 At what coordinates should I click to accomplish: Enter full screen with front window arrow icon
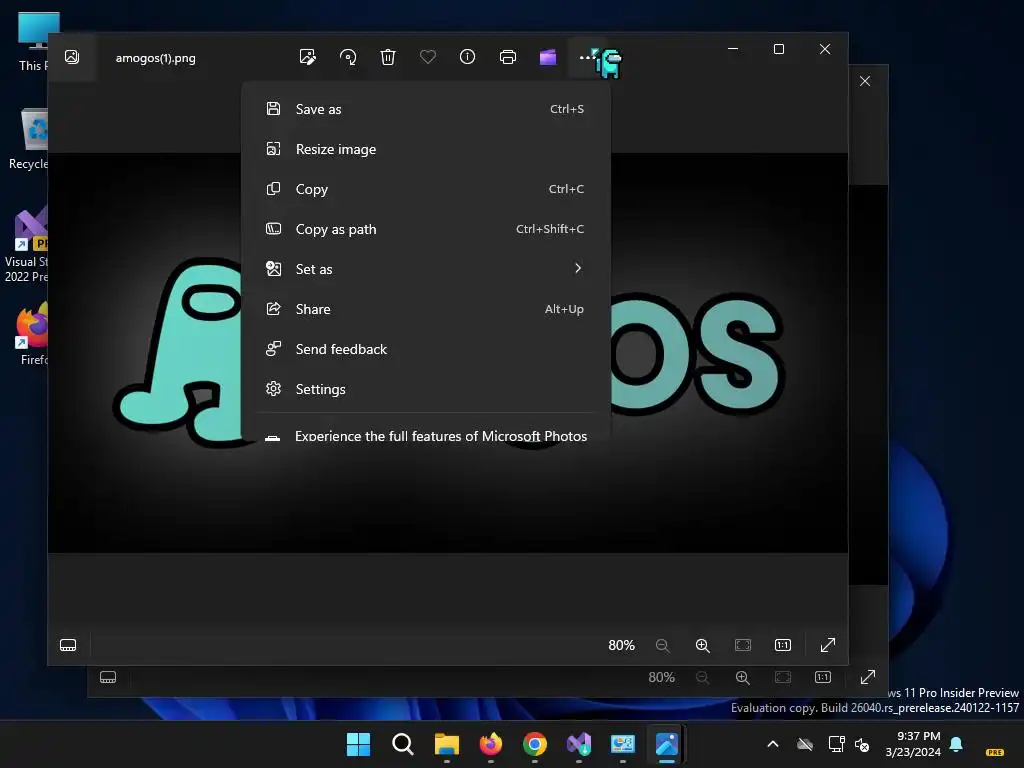click(827, 645)
